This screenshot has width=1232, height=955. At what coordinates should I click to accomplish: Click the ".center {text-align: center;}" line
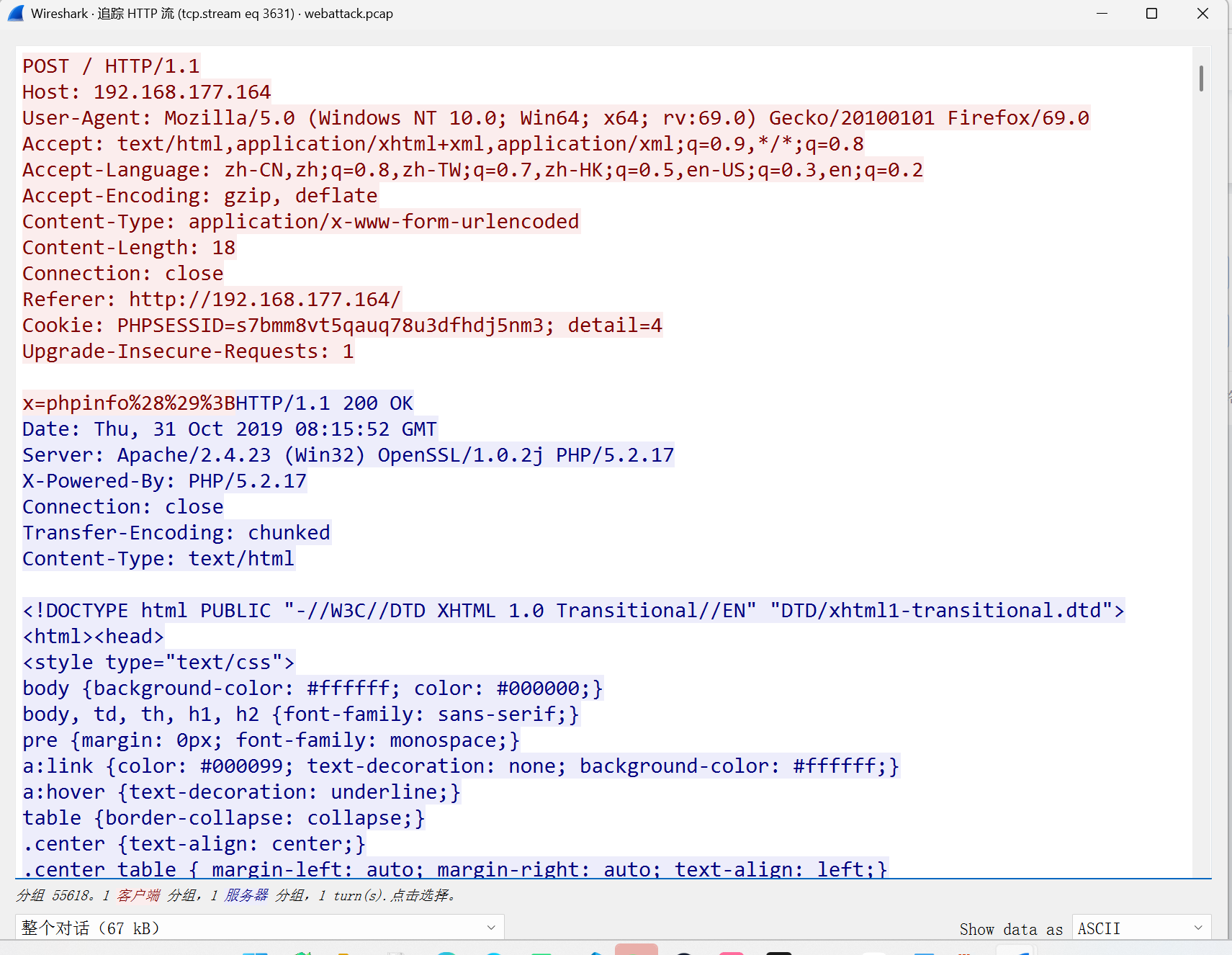pyautogui.click(x=194, y=844)
